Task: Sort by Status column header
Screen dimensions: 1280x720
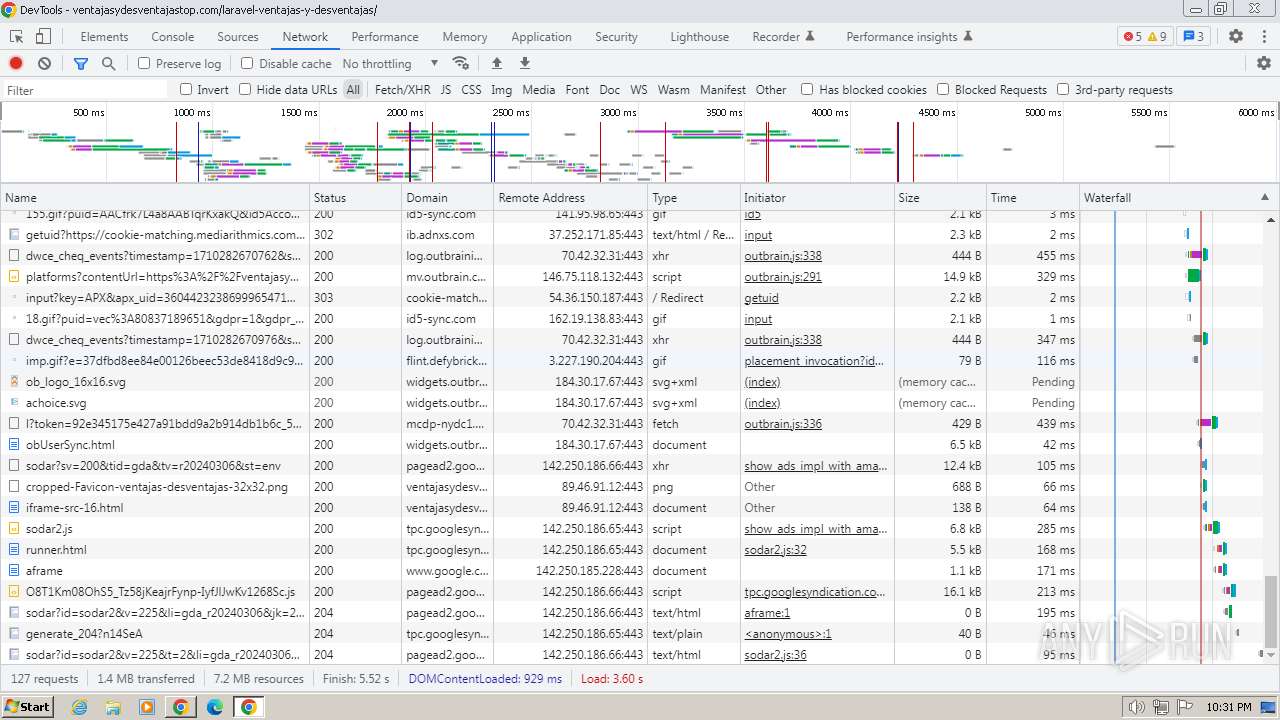Action: (x=355, y=197)
